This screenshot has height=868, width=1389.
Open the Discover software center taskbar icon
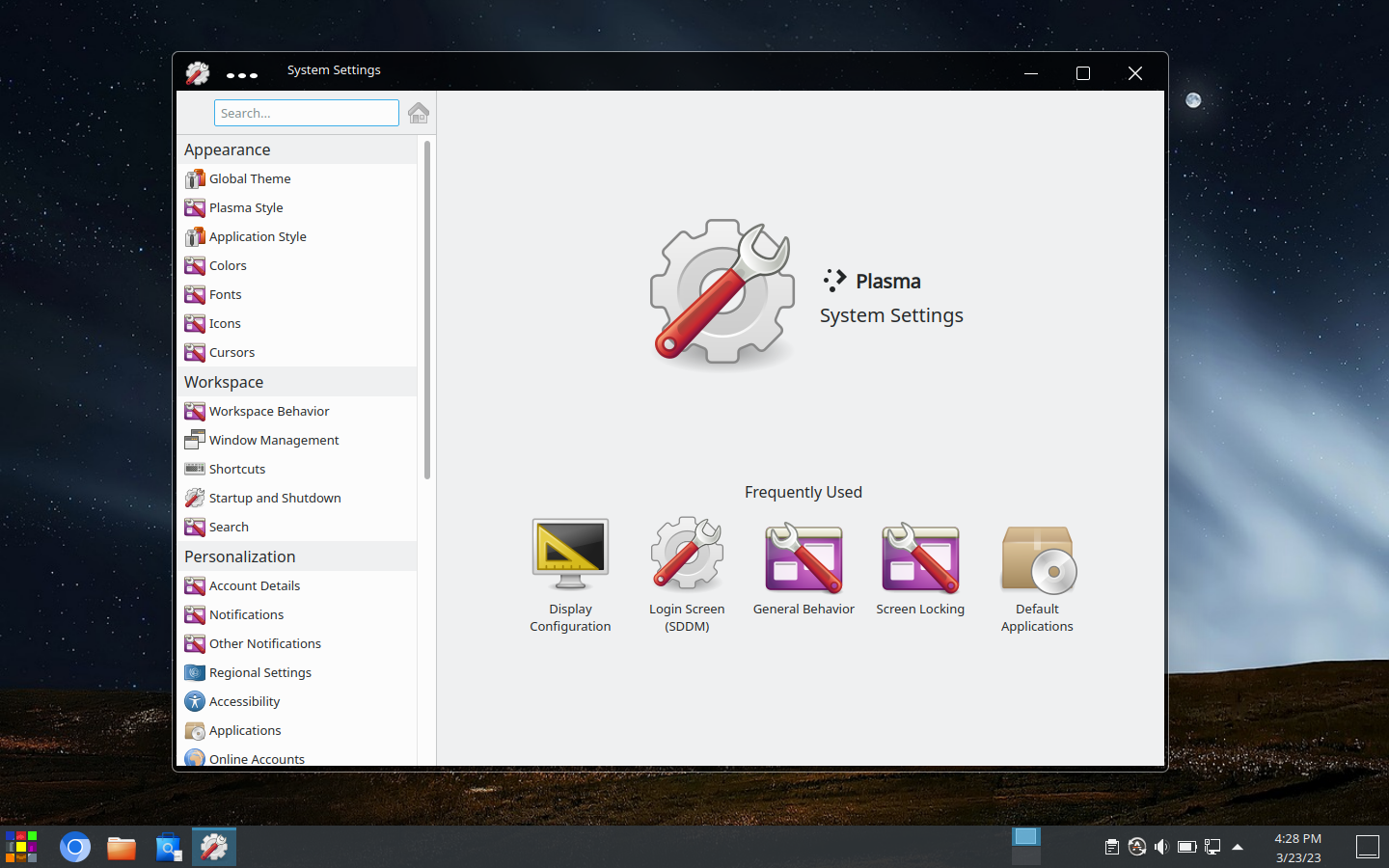(x=169, y=848)
